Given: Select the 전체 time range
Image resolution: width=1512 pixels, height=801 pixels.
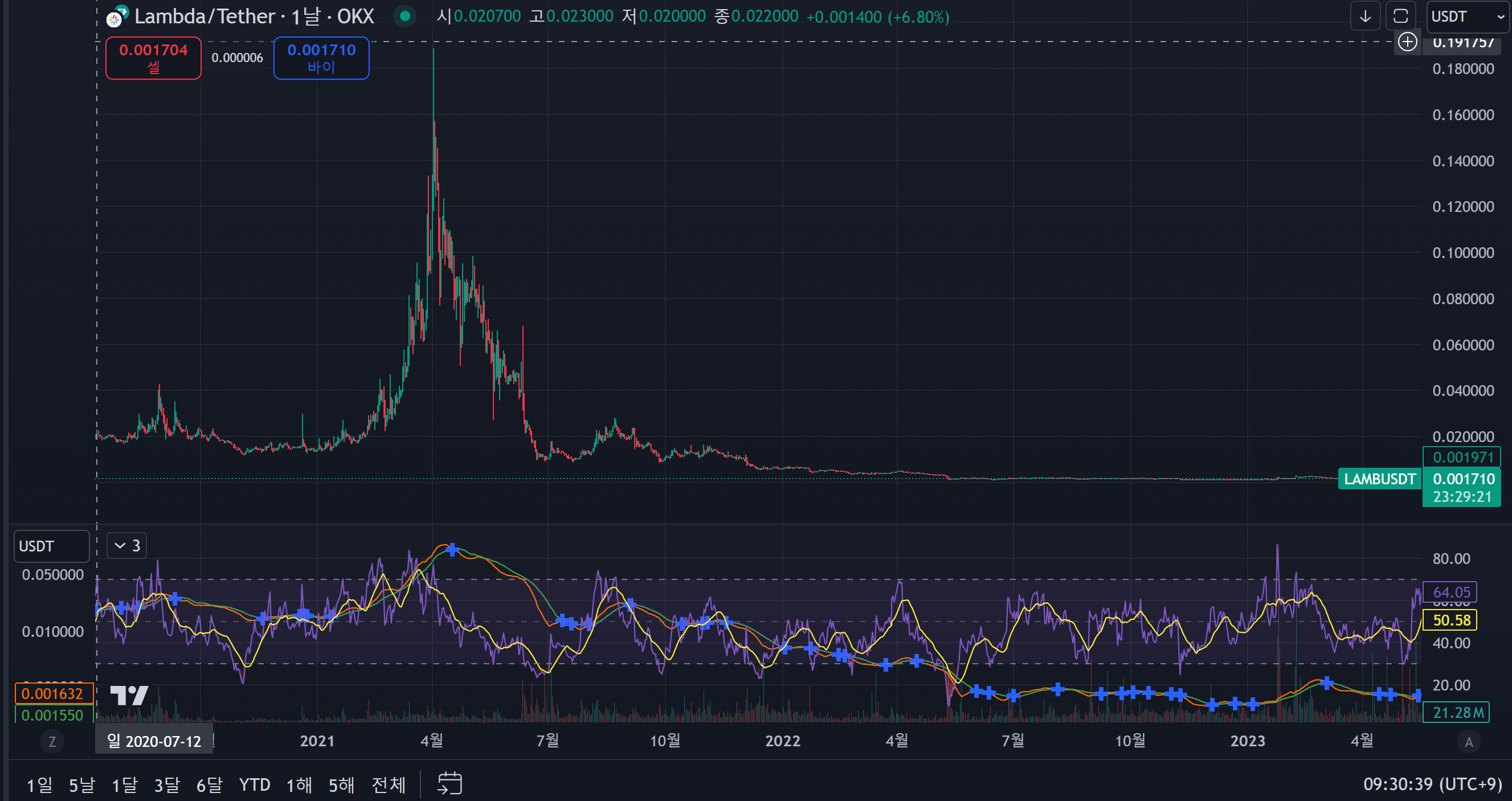Looking at the screenshot, I should [x=389, y=784].
